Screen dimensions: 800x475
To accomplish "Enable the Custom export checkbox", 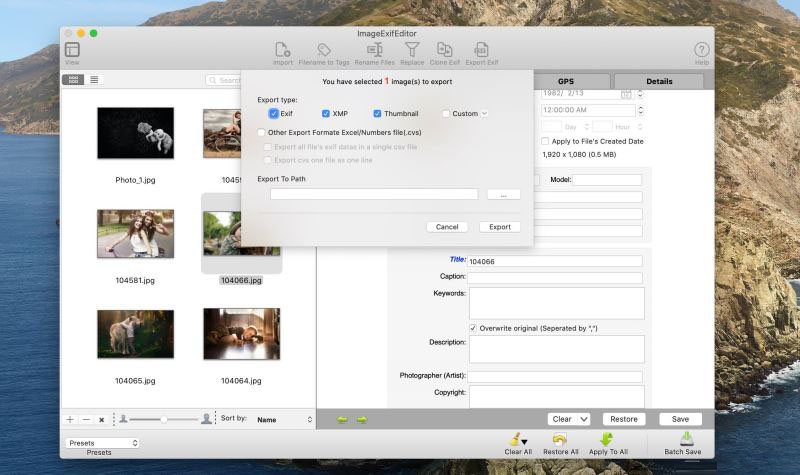I will coord(446,113).
